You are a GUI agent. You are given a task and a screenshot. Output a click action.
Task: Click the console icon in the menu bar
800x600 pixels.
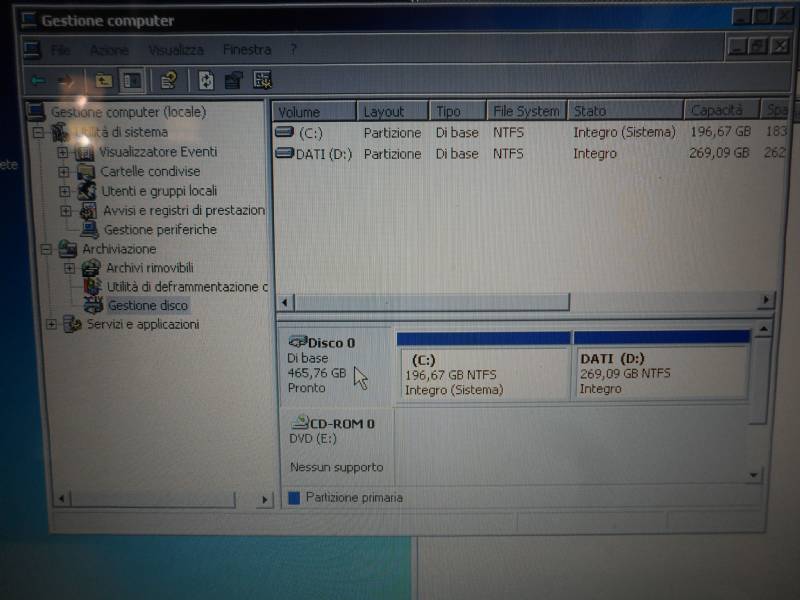pos(32,49)
